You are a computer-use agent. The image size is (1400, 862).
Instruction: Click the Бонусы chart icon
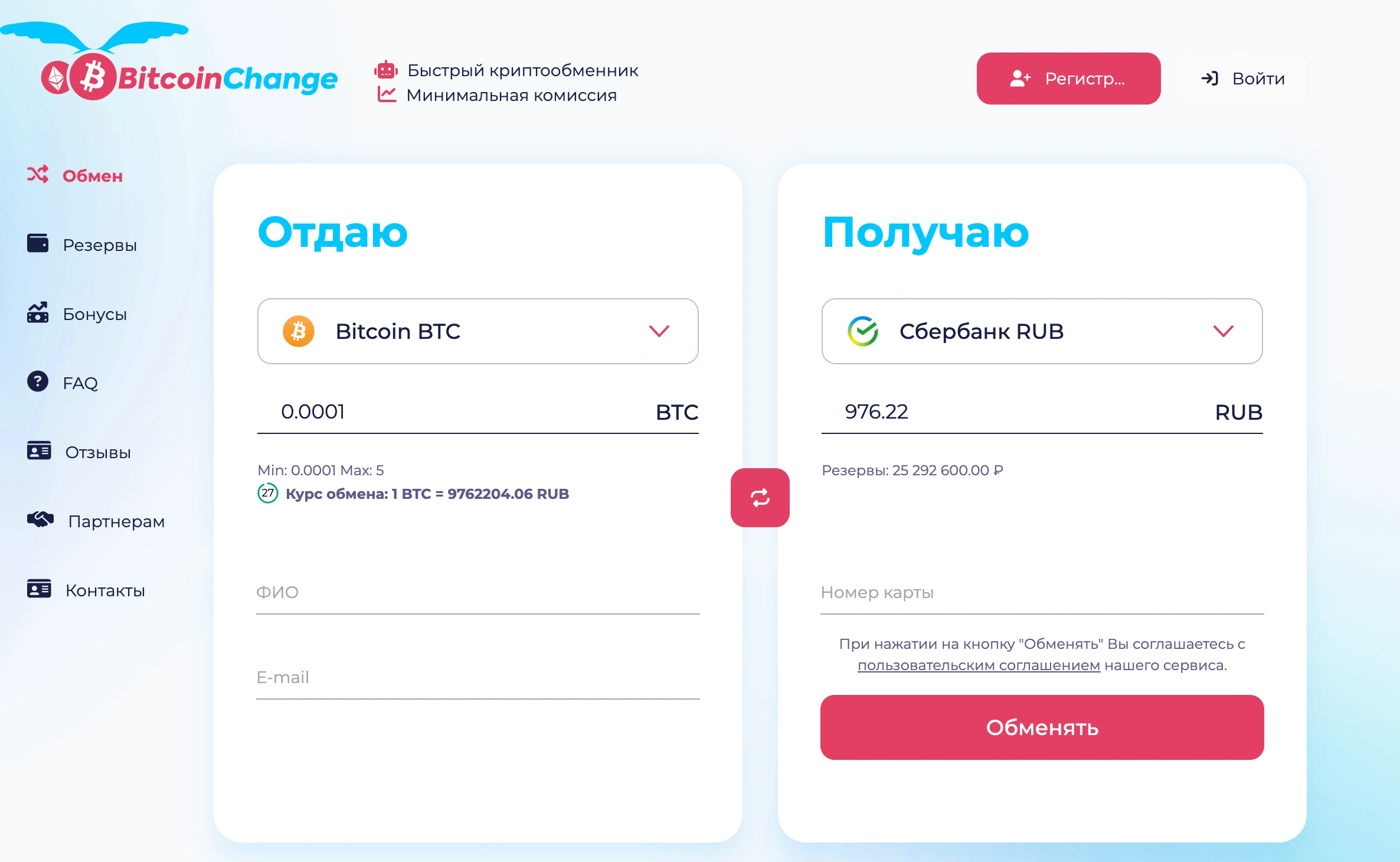pyautogui.click(x=38, y=312)
